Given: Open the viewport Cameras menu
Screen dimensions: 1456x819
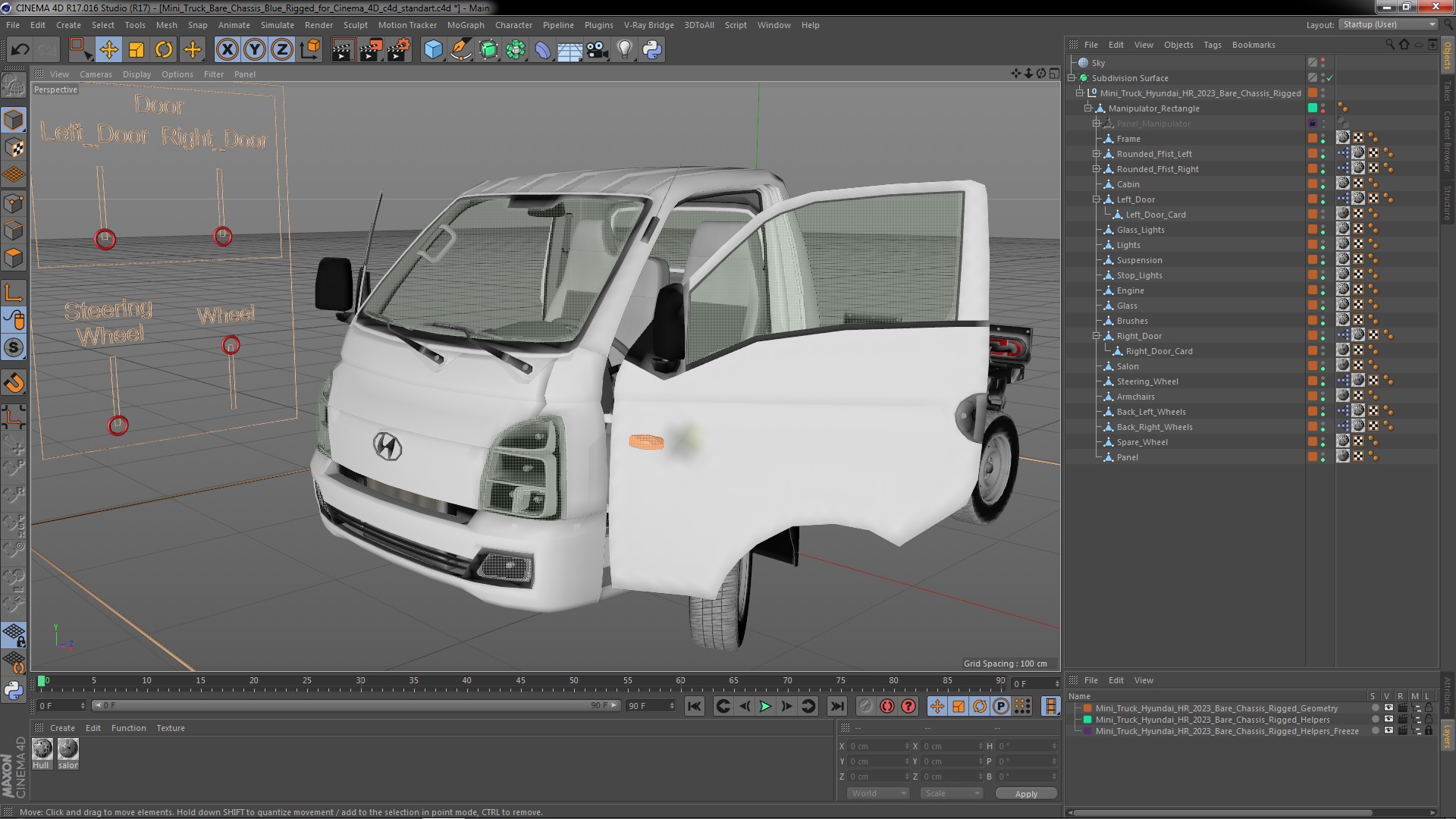Looking at the screenshot, I should coord(96,74).
